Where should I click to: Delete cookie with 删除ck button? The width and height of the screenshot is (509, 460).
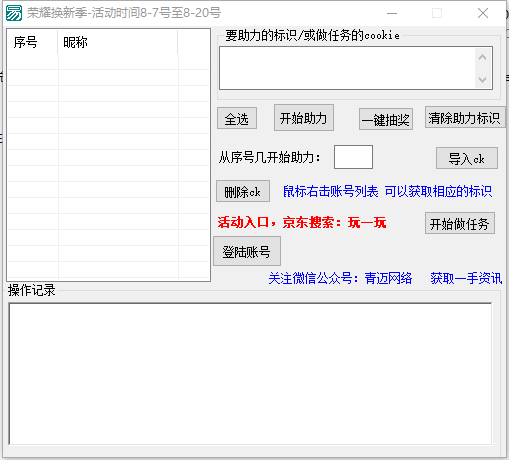(x=243, y=191)
